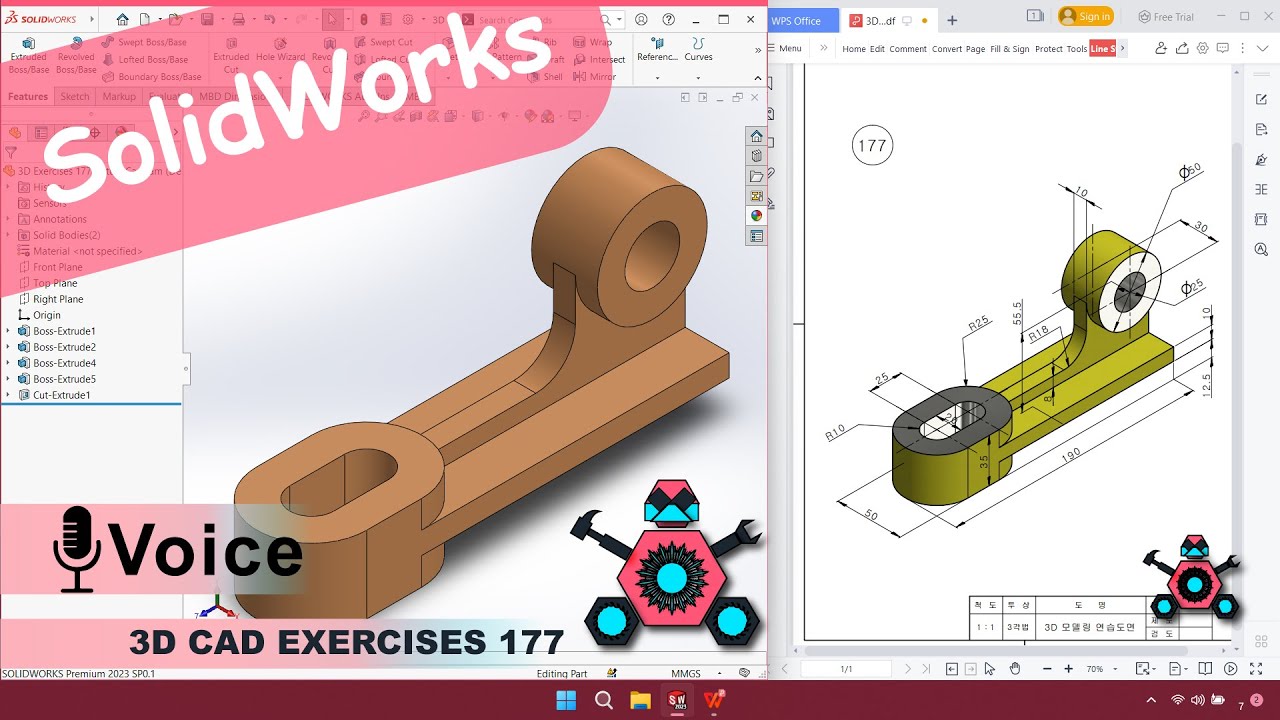The image size is (1280, 720).
Task: Select the Right Plane tree item
Action: click(x=50, y=299)
